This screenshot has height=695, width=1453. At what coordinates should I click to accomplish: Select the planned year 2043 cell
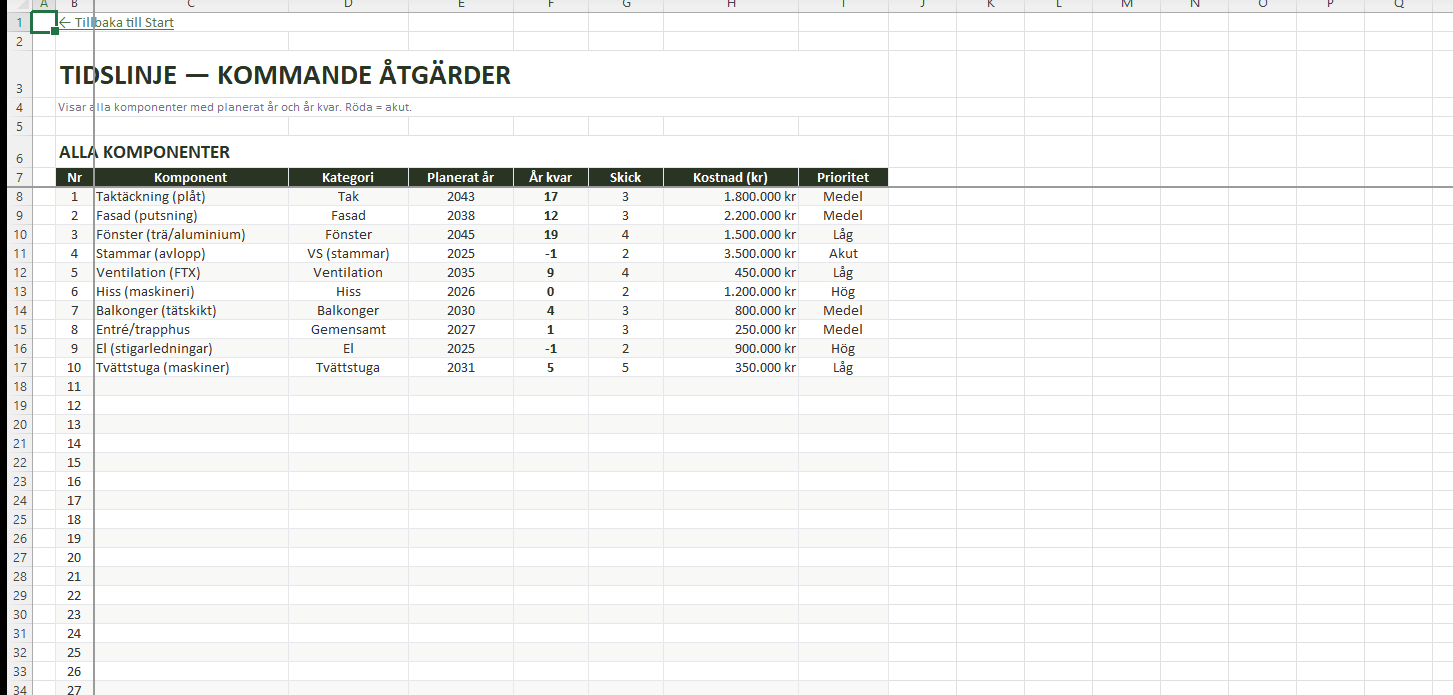[x=460, y=197]
